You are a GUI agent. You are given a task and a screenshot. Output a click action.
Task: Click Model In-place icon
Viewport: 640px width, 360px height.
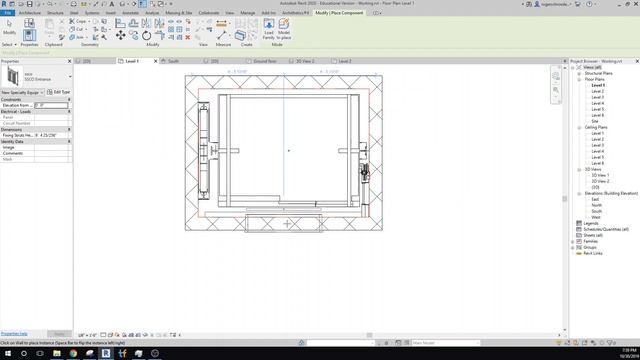[284, 29]
